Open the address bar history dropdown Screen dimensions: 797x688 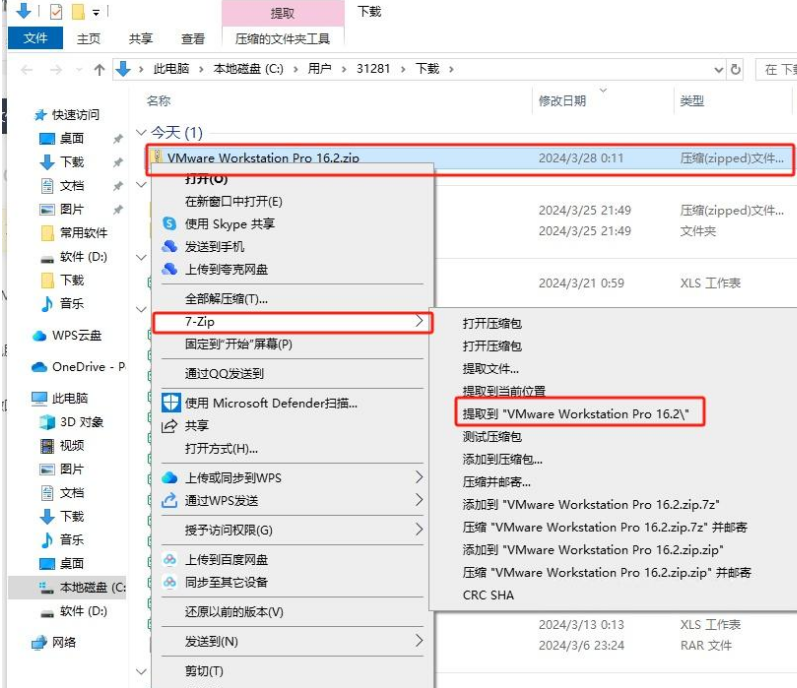[x=718, y=70]
